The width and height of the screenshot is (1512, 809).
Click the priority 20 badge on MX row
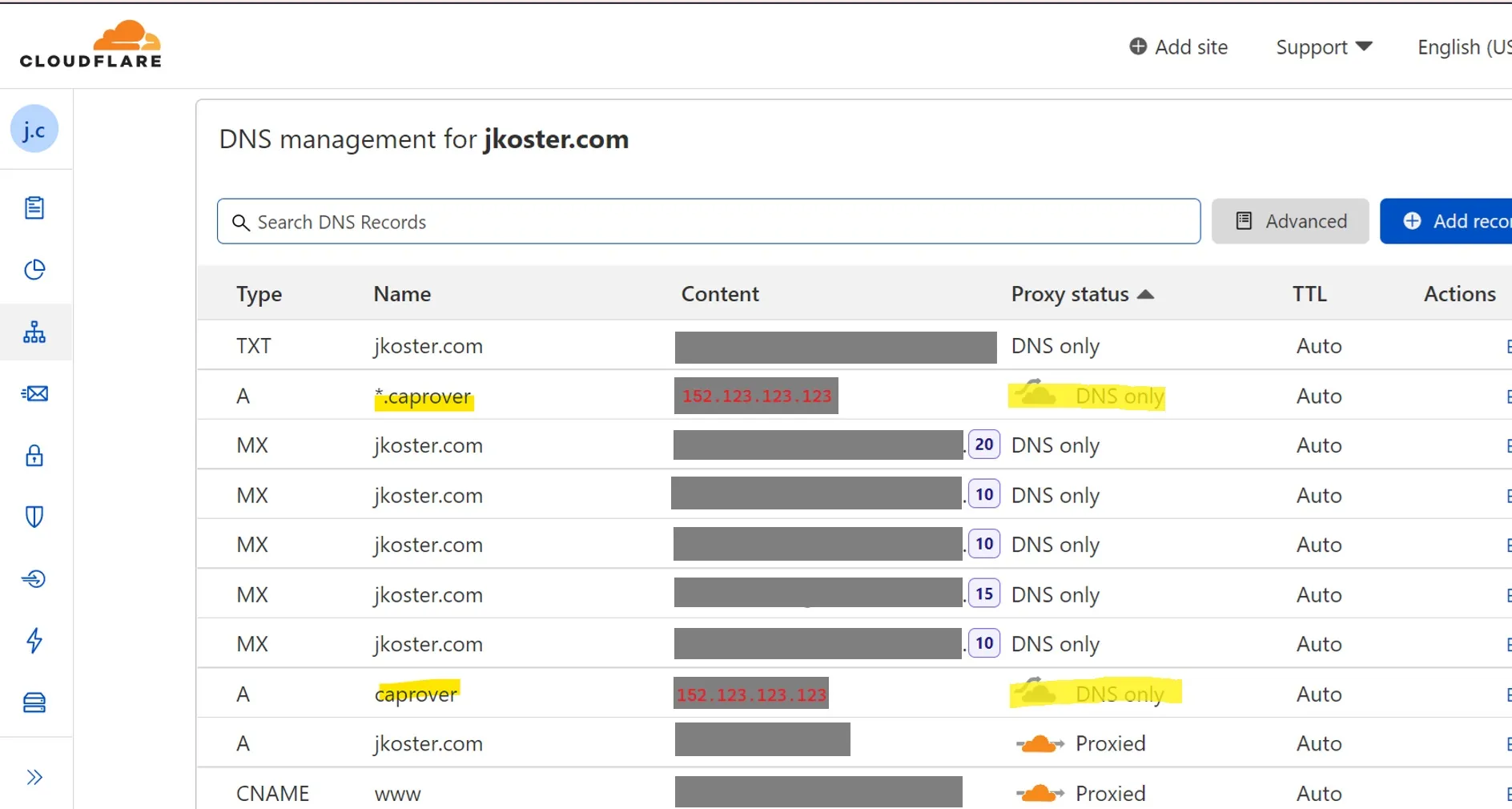[x=984, y=444]
